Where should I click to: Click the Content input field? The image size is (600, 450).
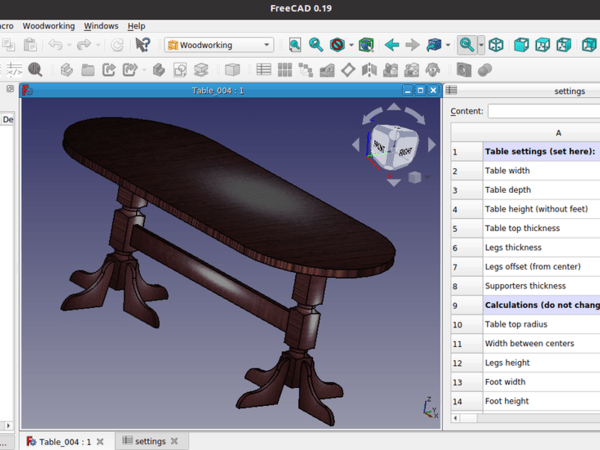(543, 111)
